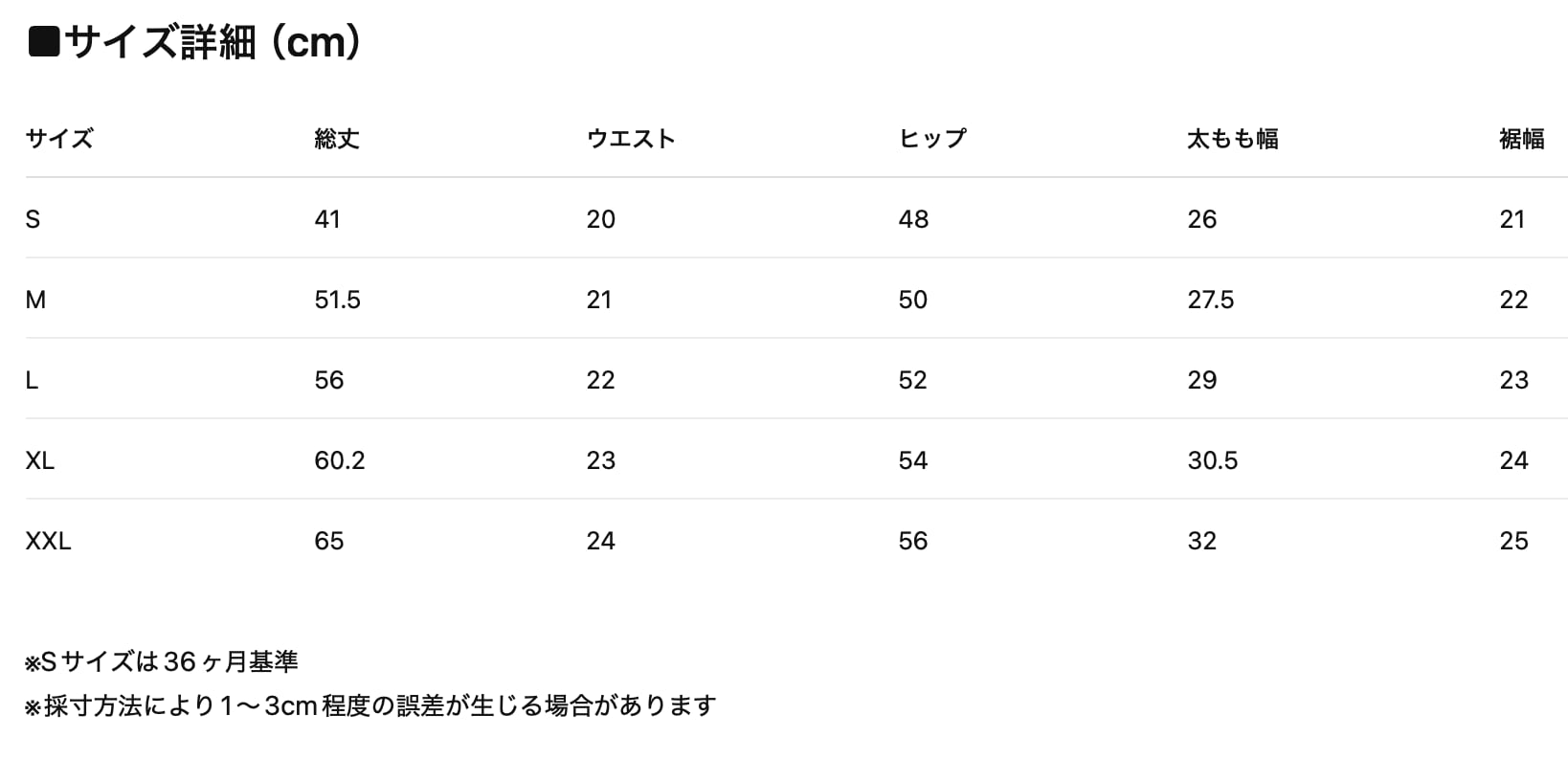This screenshot has width=1568, height=760.
Task: Click the 太もも幅 column header
Action: point(1232,139)
